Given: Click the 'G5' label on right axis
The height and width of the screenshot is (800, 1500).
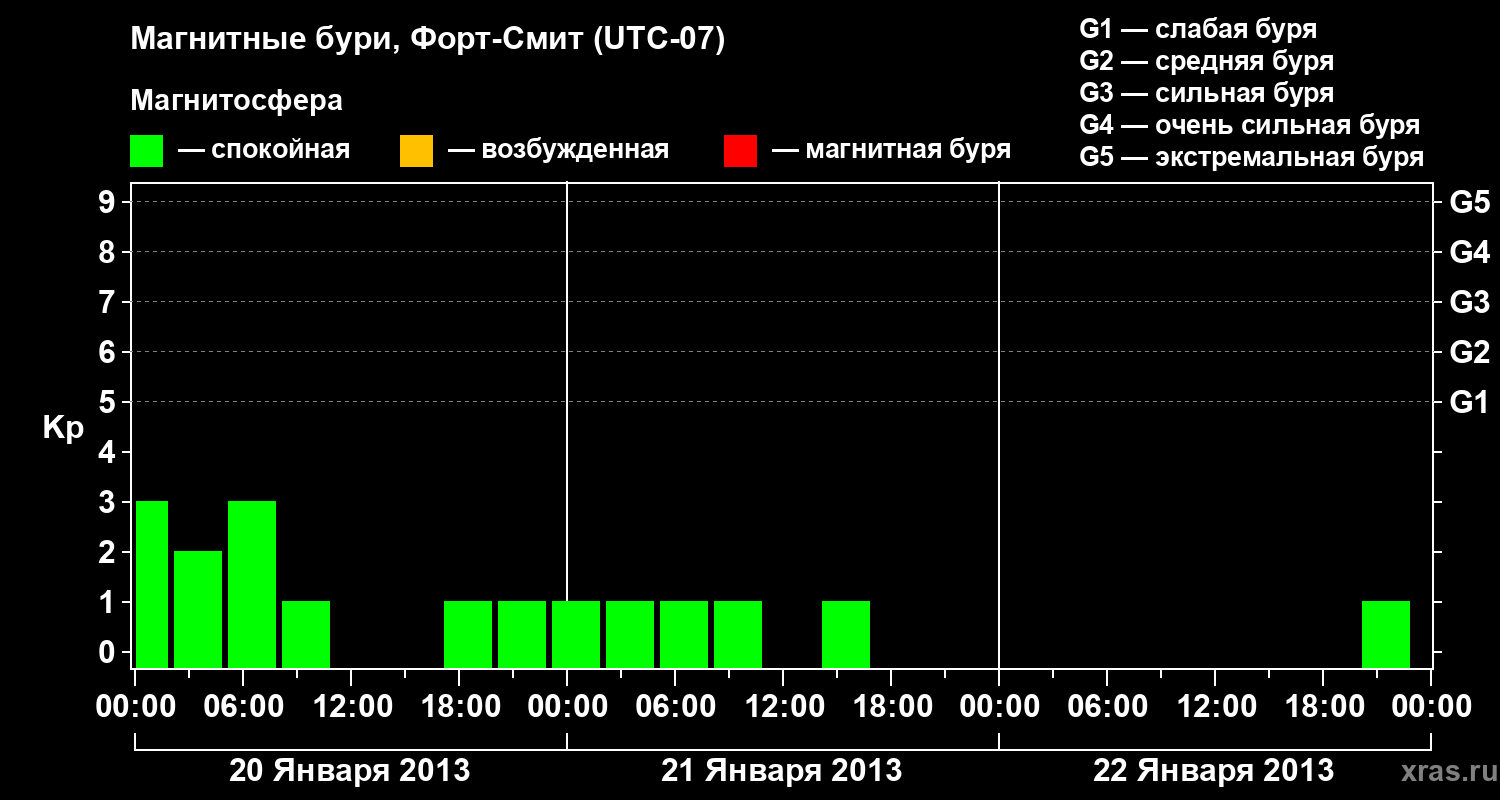Looking at the screenshot, I should pos(1469,202).
